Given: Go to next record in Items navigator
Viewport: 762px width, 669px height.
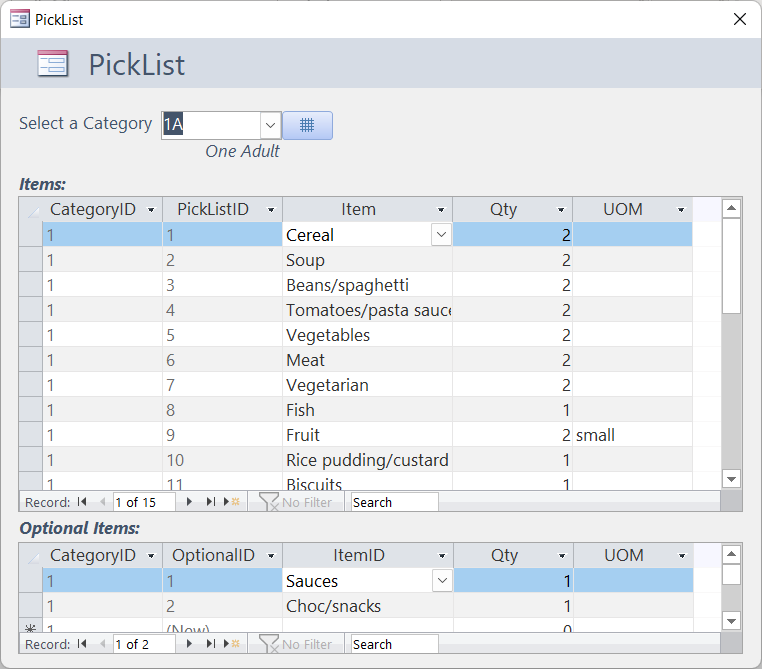Looking at the screenshot, I should pos(190,502).
